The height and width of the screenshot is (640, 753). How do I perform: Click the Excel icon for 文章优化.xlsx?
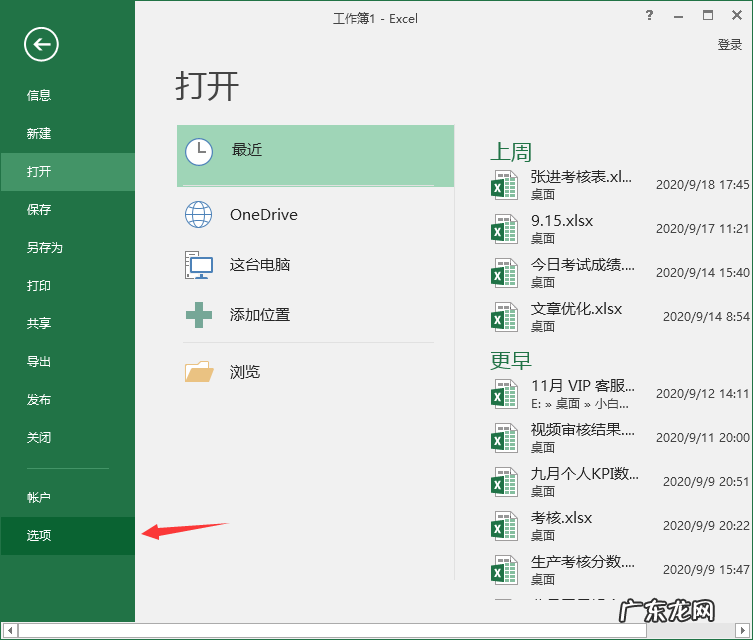click(x=504, y=317)
